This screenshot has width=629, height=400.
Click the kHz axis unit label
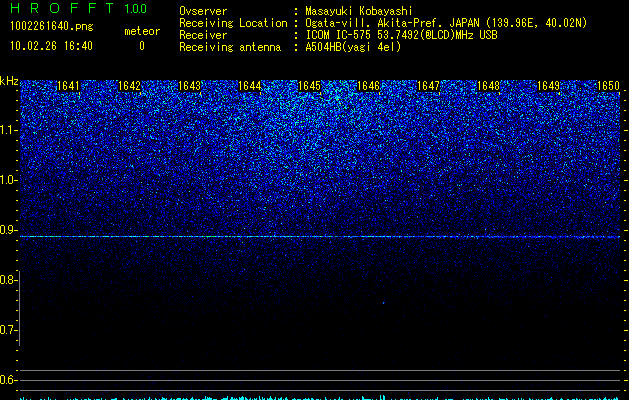9,81
